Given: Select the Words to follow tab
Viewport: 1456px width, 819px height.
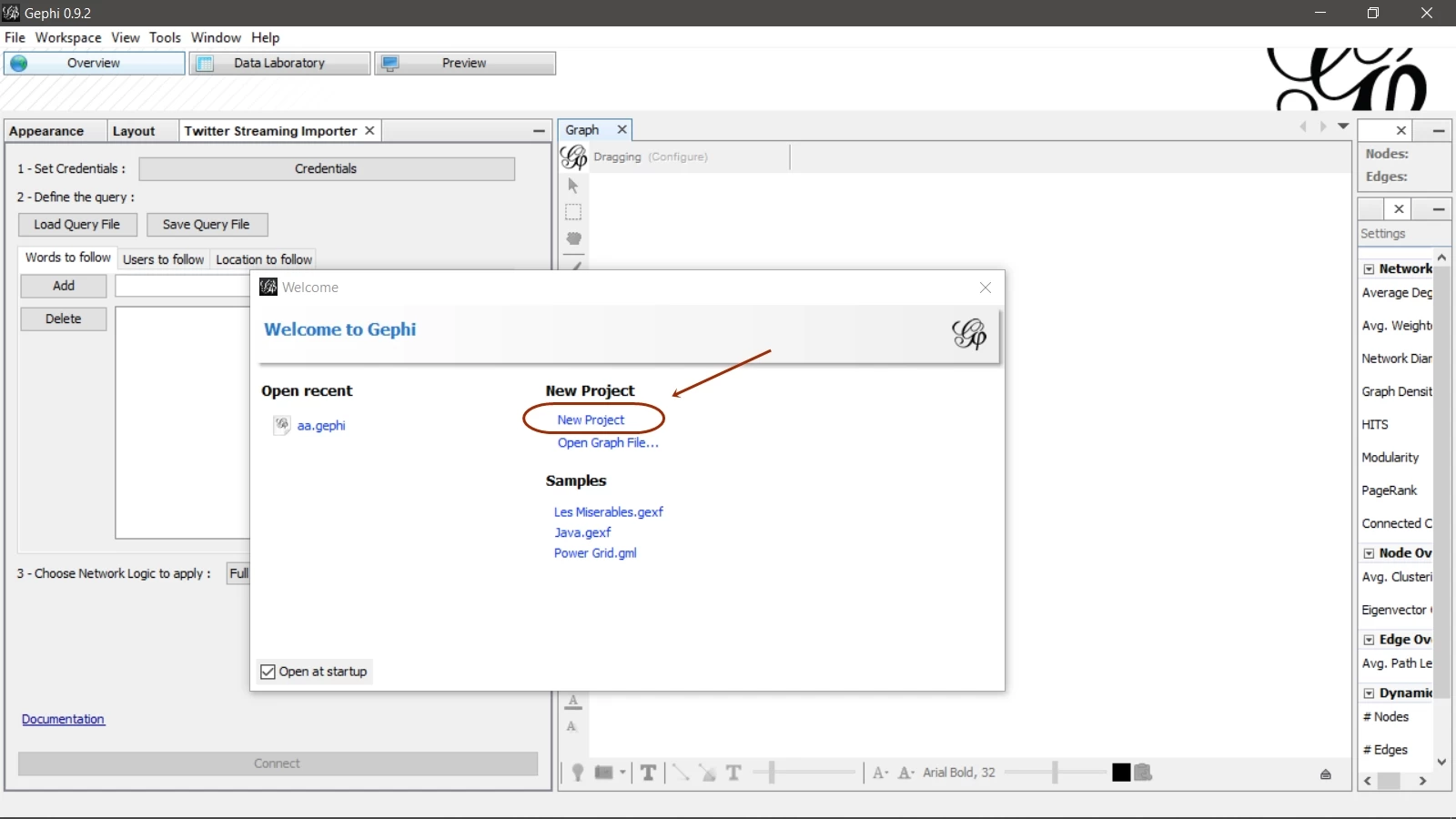Looking at the screenshot, I should pyautogui.click(x=68, y=258).
